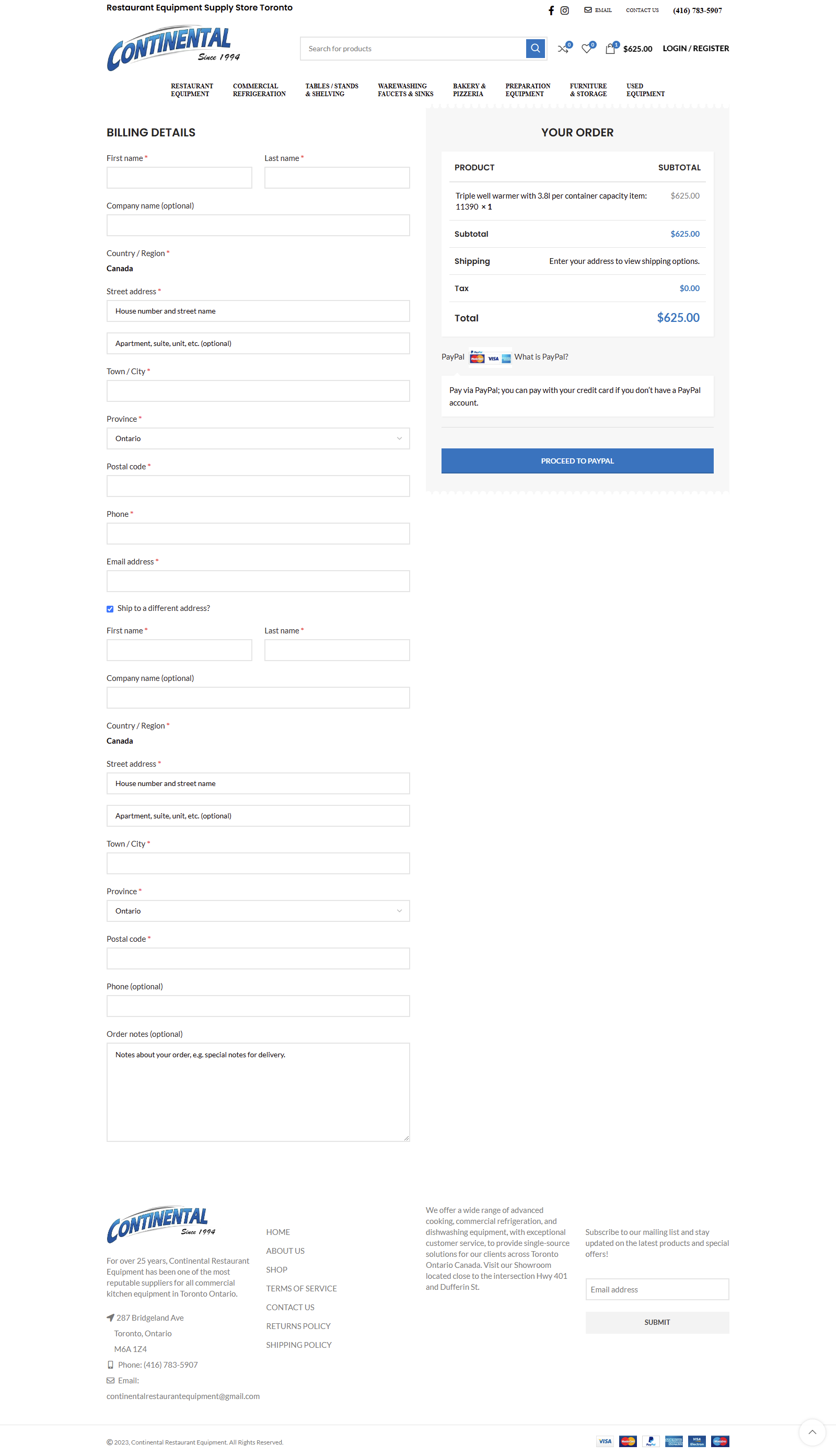Click the search magnifier button

coord(535,48)
